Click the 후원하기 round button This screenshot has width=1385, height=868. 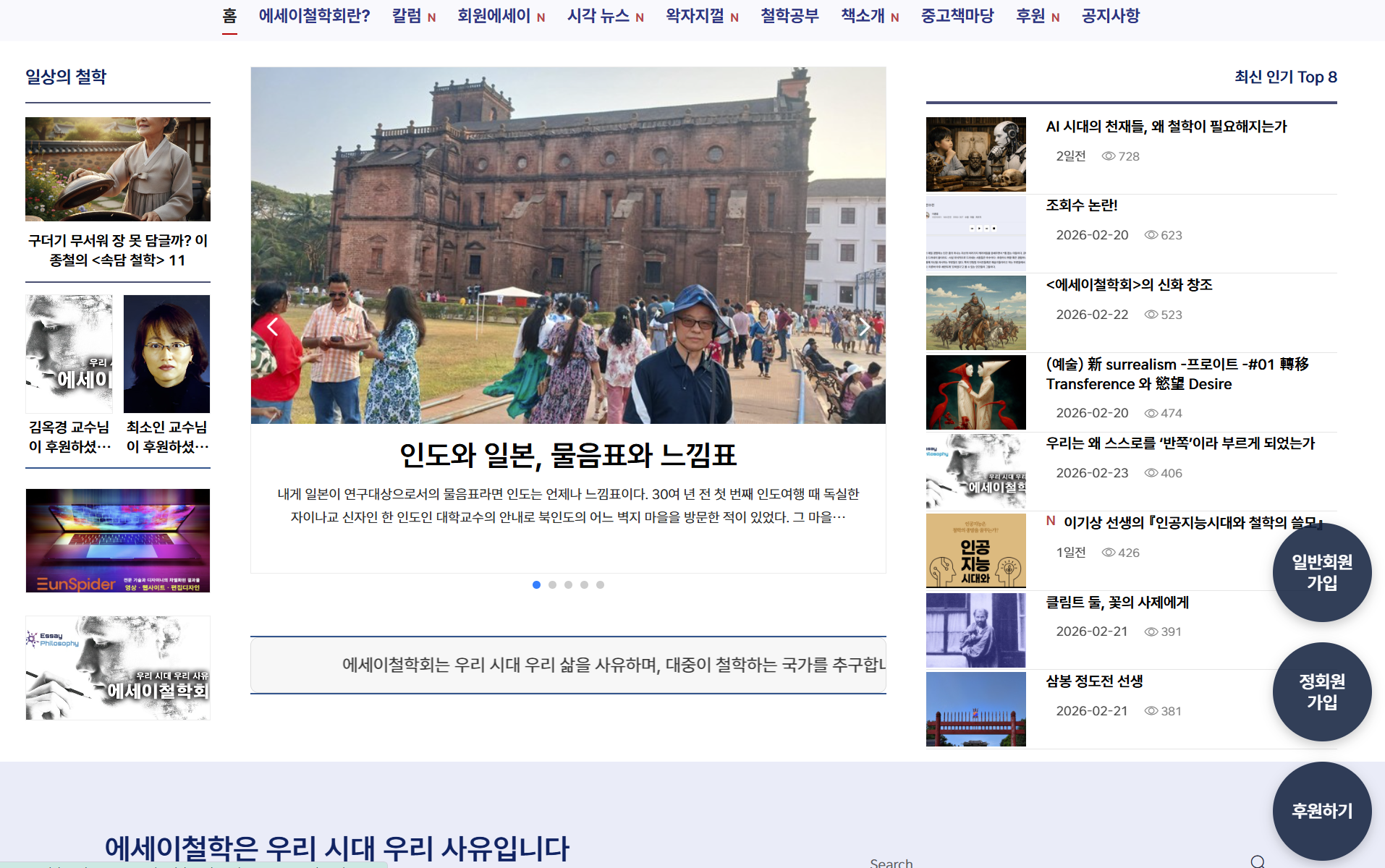(1322, 811)
